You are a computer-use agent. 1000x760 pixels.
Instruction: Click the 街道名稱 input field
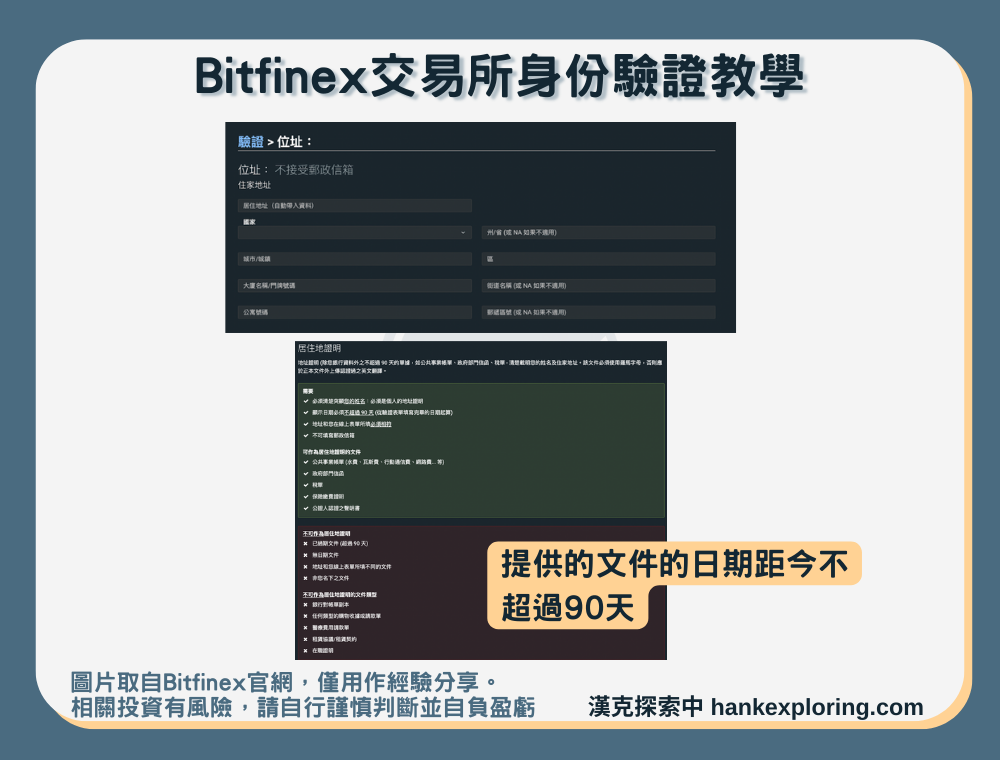point(598,286)
